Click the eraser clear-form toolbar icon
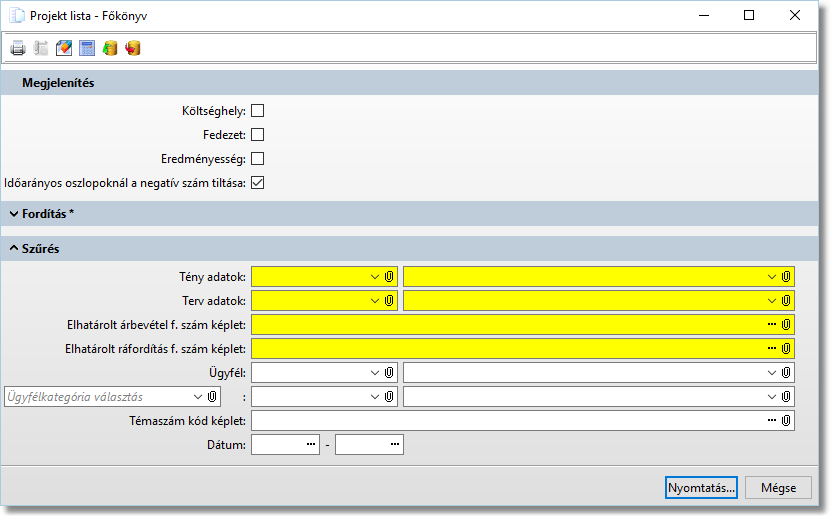This screenshot has height=518, width=831. (64, 48)
